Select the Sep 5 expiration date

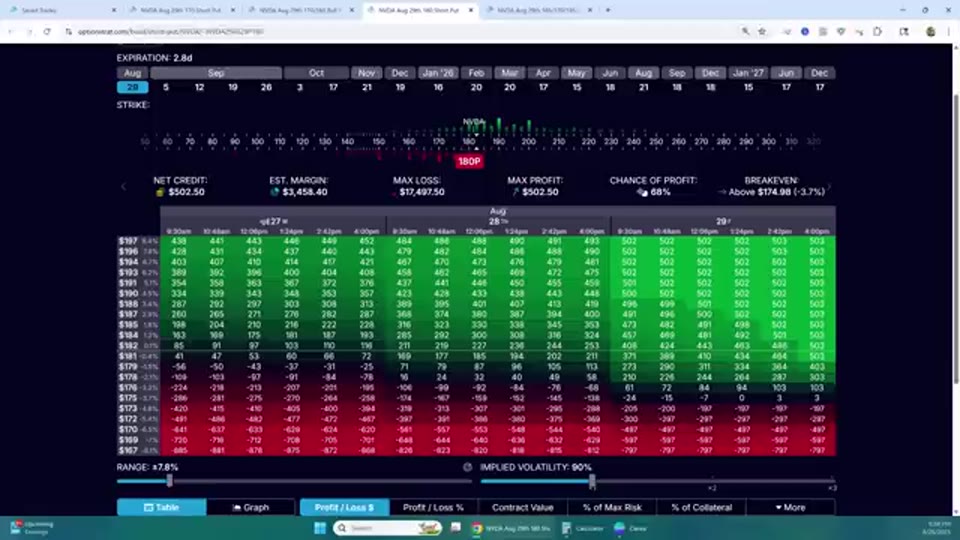166,87
